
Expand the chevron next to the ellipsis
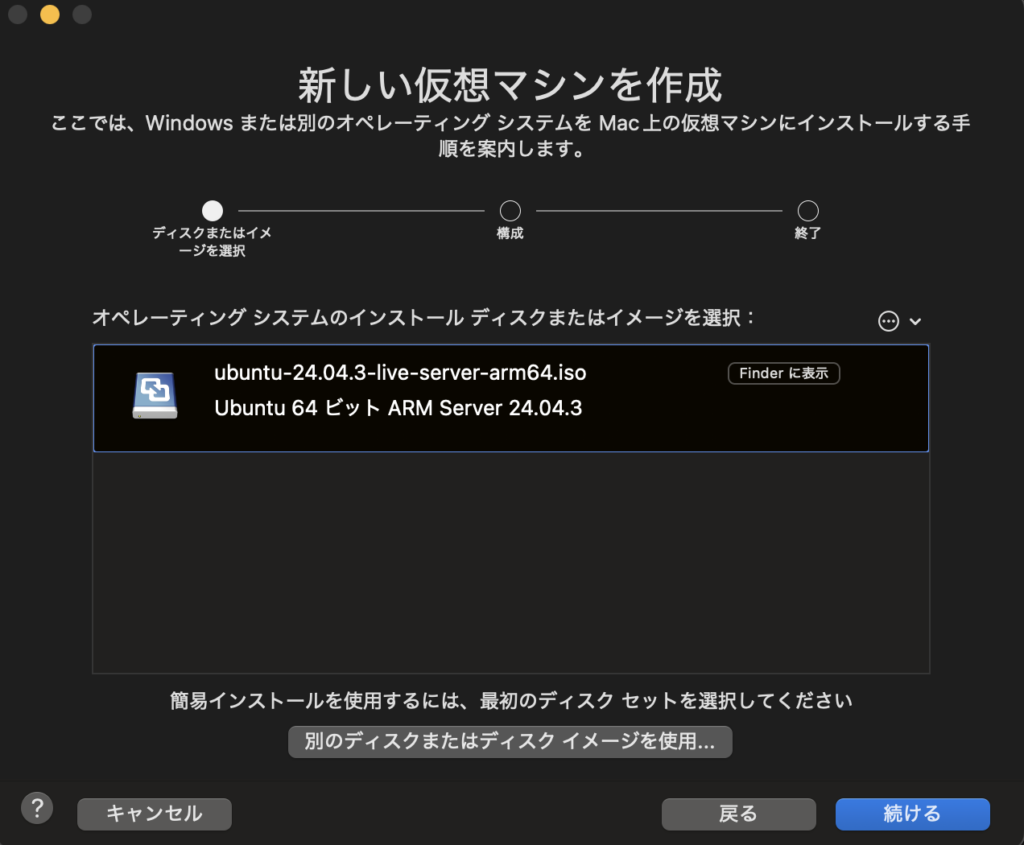click(x=915, y=321)
